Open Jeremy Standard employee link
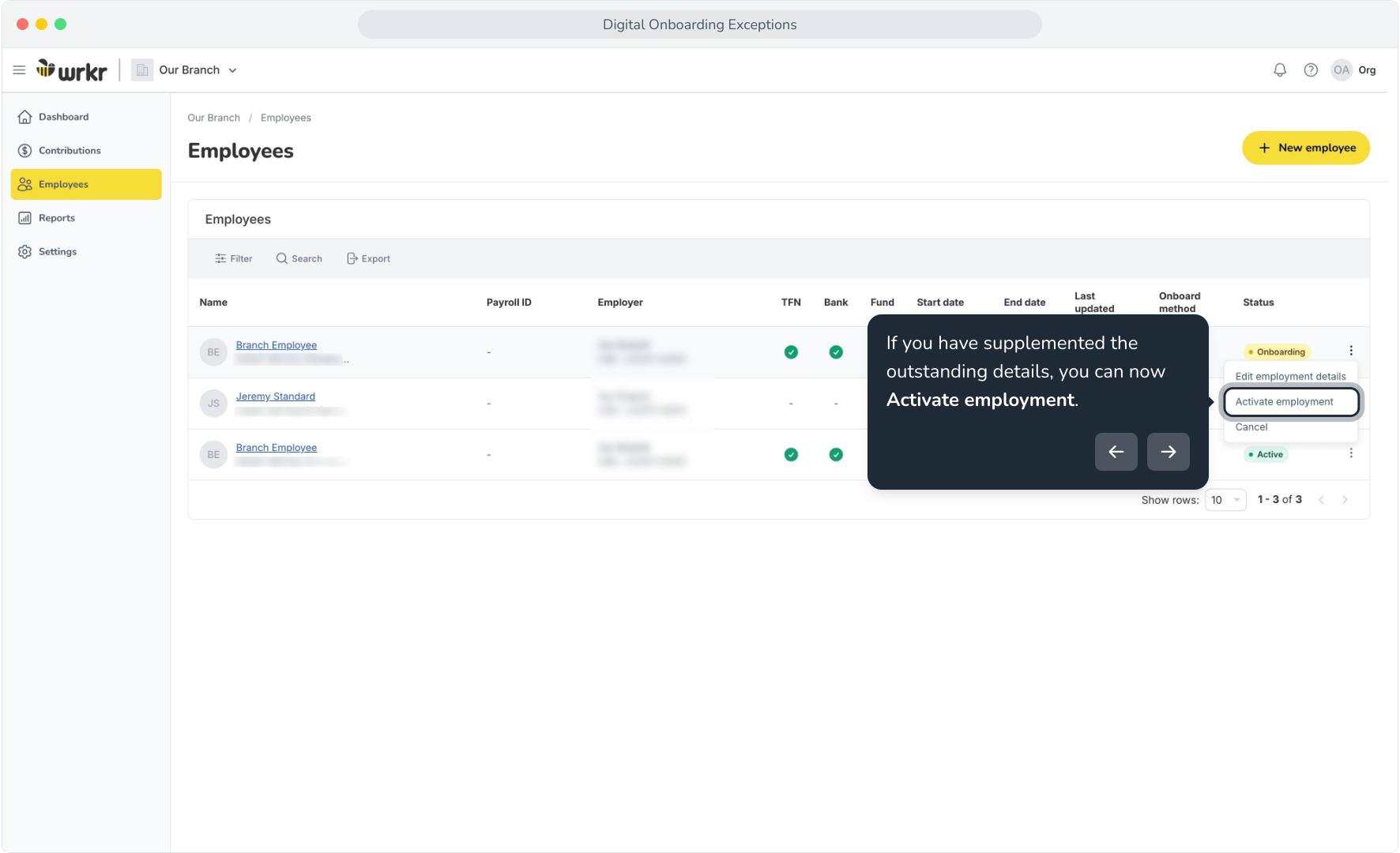The width and height of the screenshot is (1400, 853). click(276, 396)
